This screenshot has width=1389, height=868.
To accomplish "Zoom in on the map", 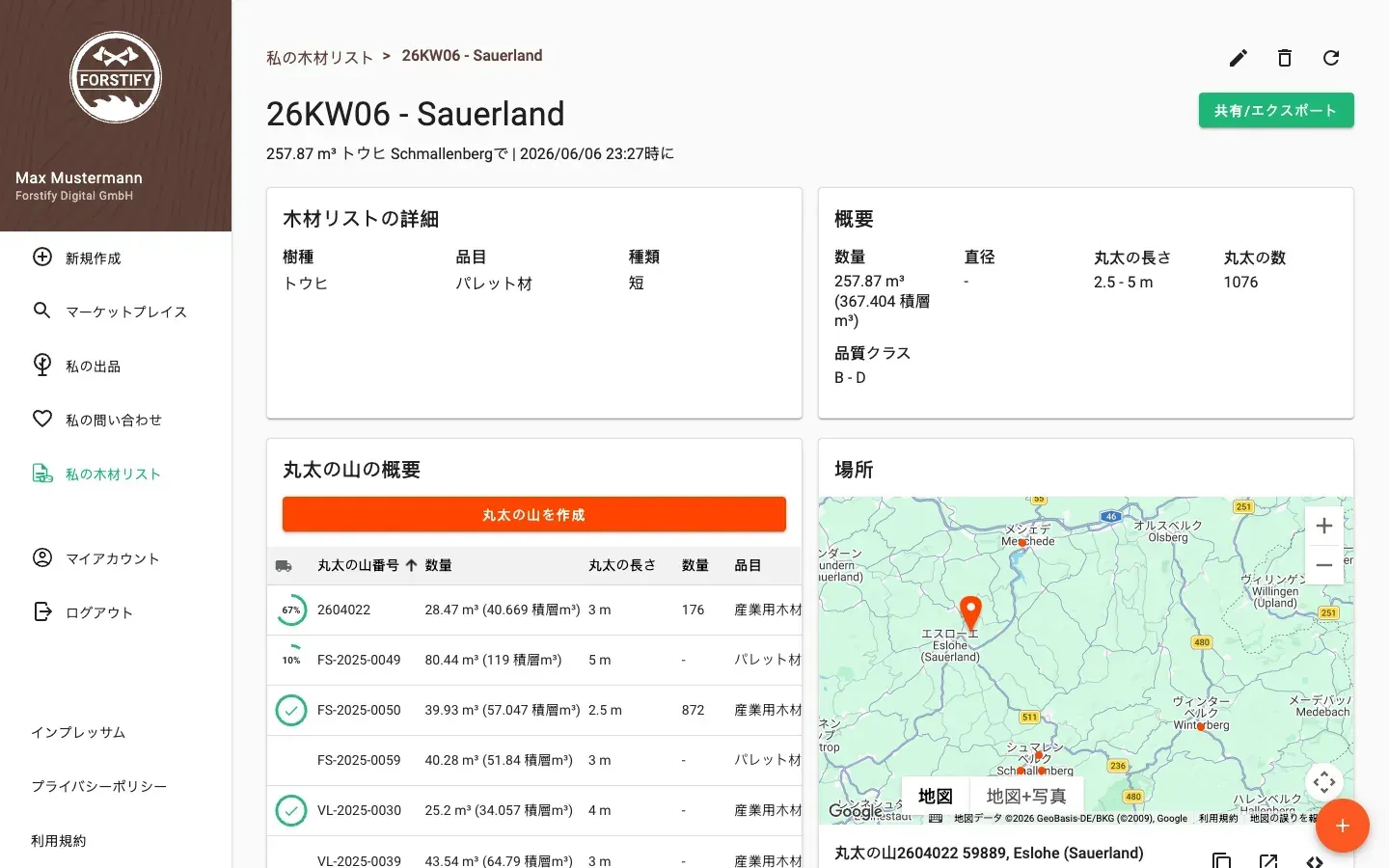I will tap(1324, 526).
